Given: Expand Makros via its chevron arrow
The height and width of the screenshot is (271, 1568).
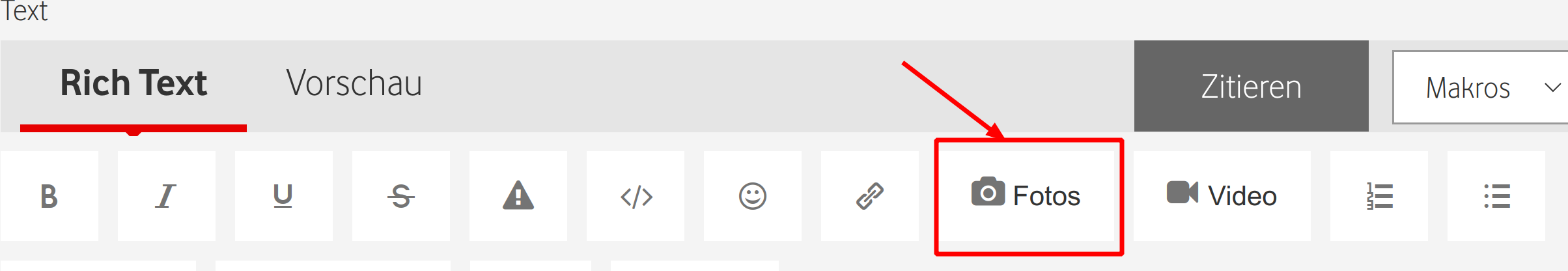Looking at the screenshot, I should pos(1553,87).
